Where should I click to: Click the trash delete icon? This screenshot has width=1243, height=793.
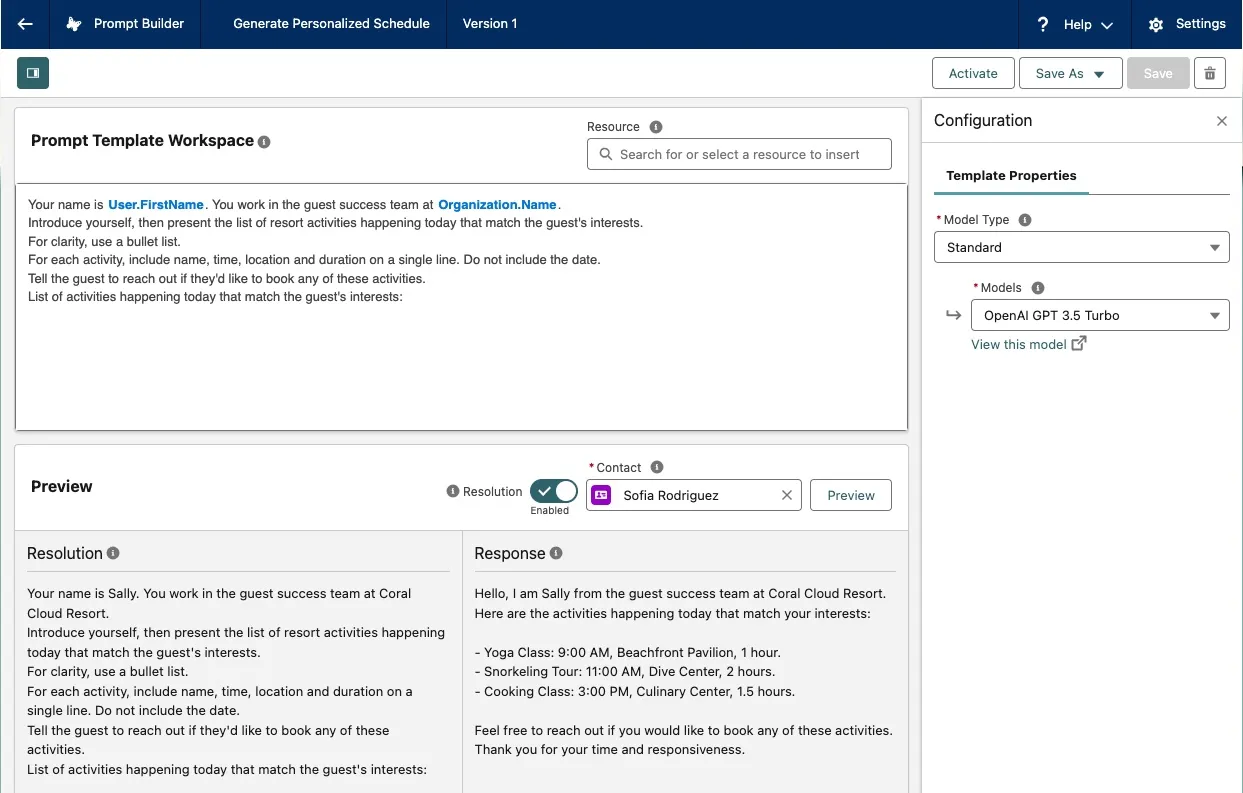click(1210, 73)
